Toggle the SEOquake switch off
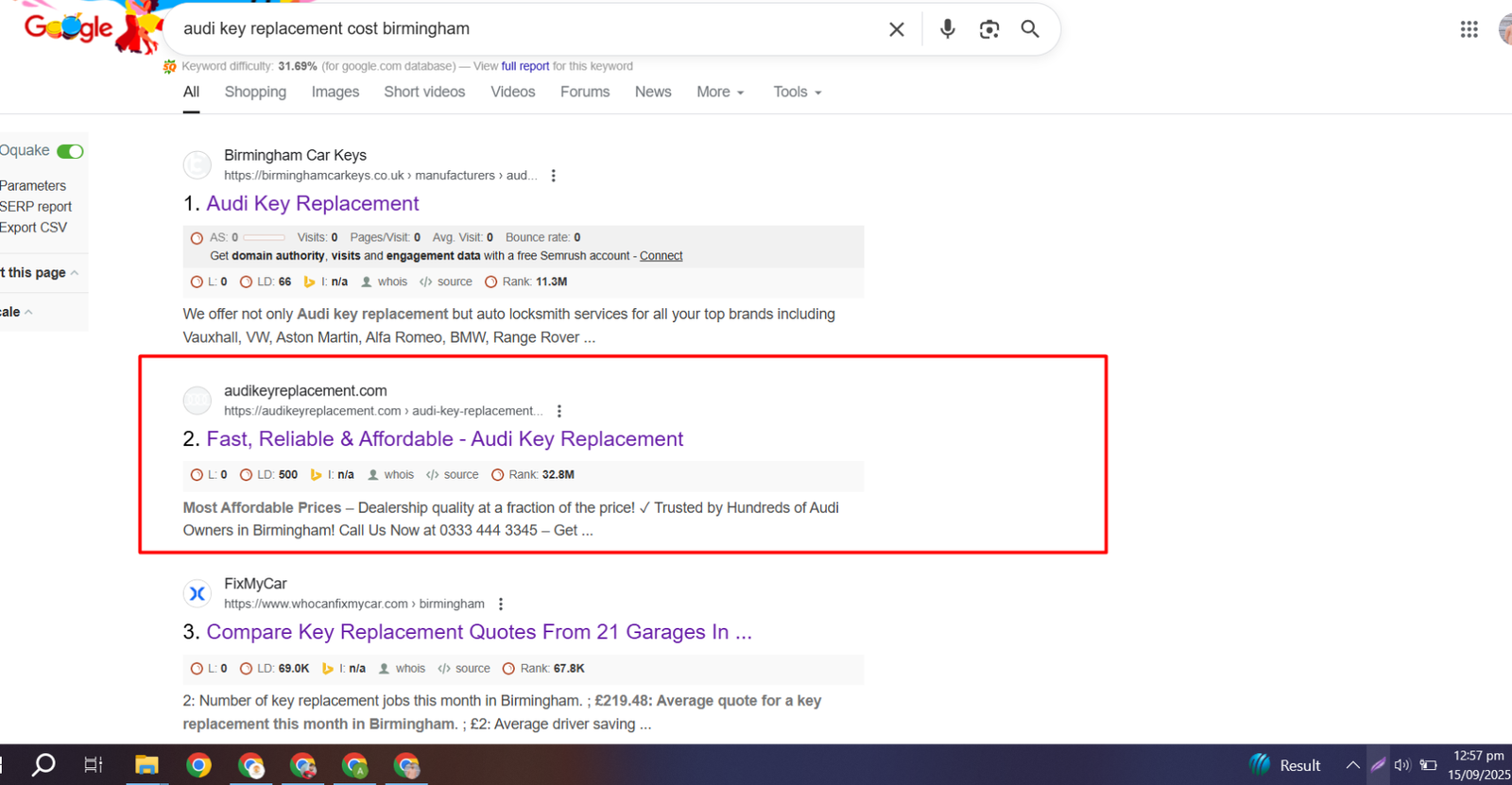 pyautogui.click(x=70, y=151)
